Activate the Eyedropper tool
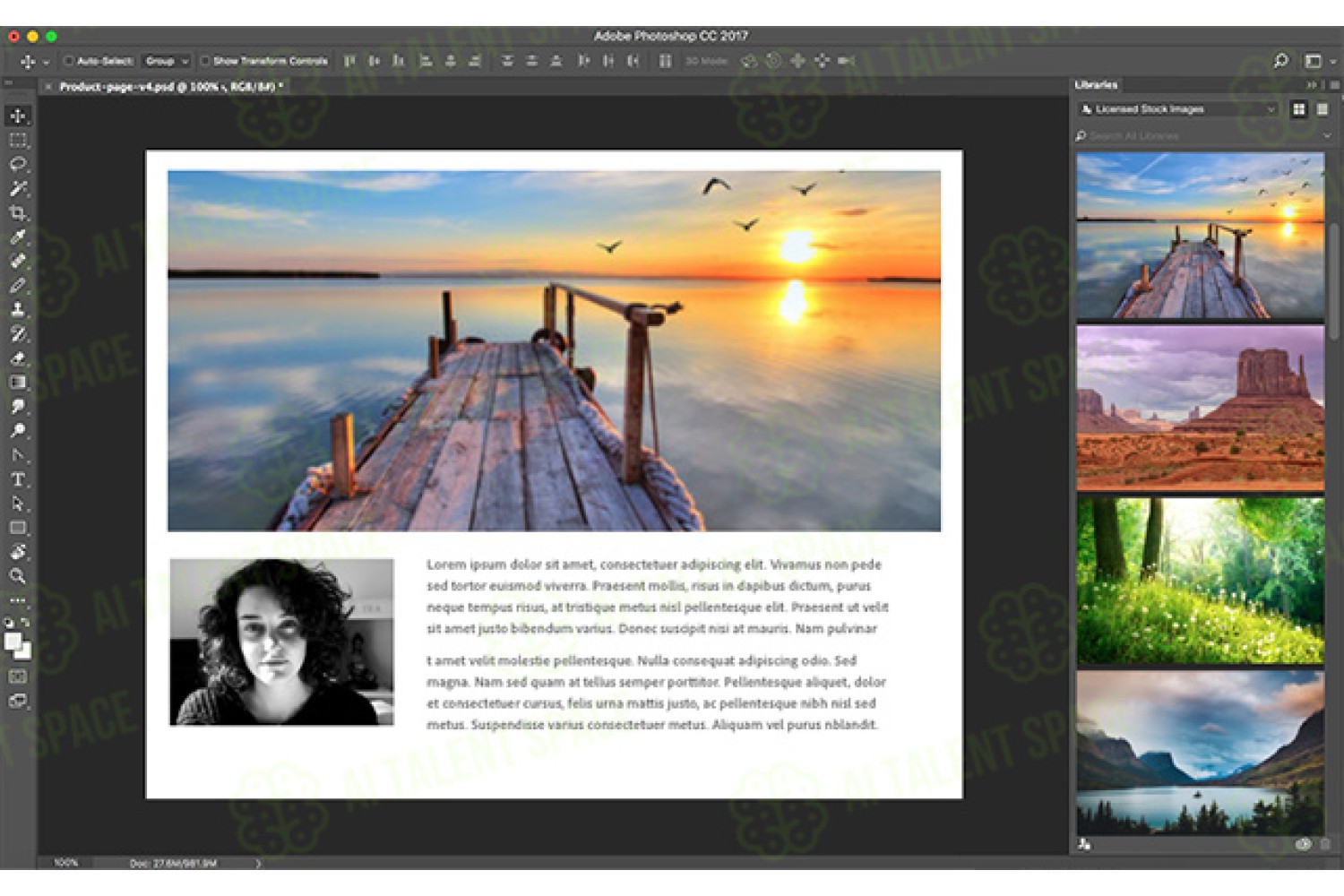Image resolution: width=1344 pixels, height=896 pixels. pos(18,237)
